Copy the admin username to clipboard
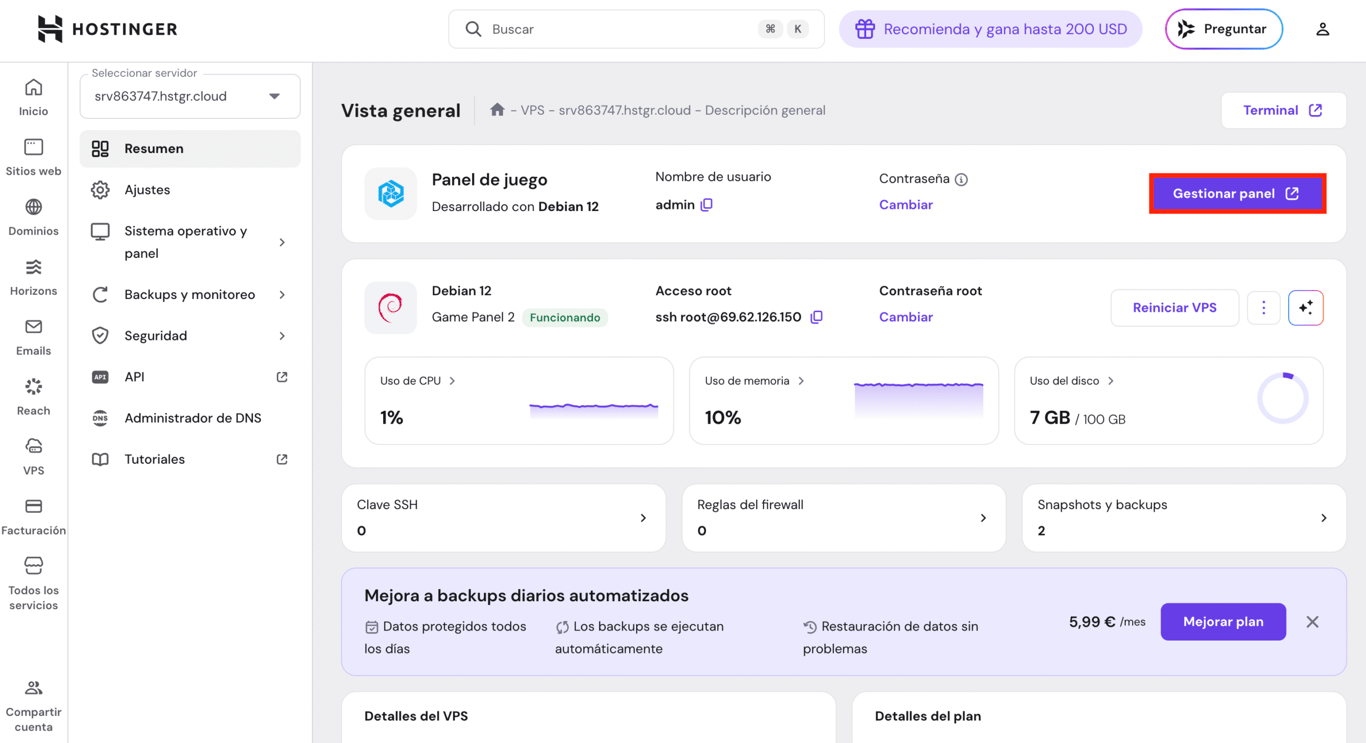1366x743 pixels. pyautogui.click(x=708, y=204)
